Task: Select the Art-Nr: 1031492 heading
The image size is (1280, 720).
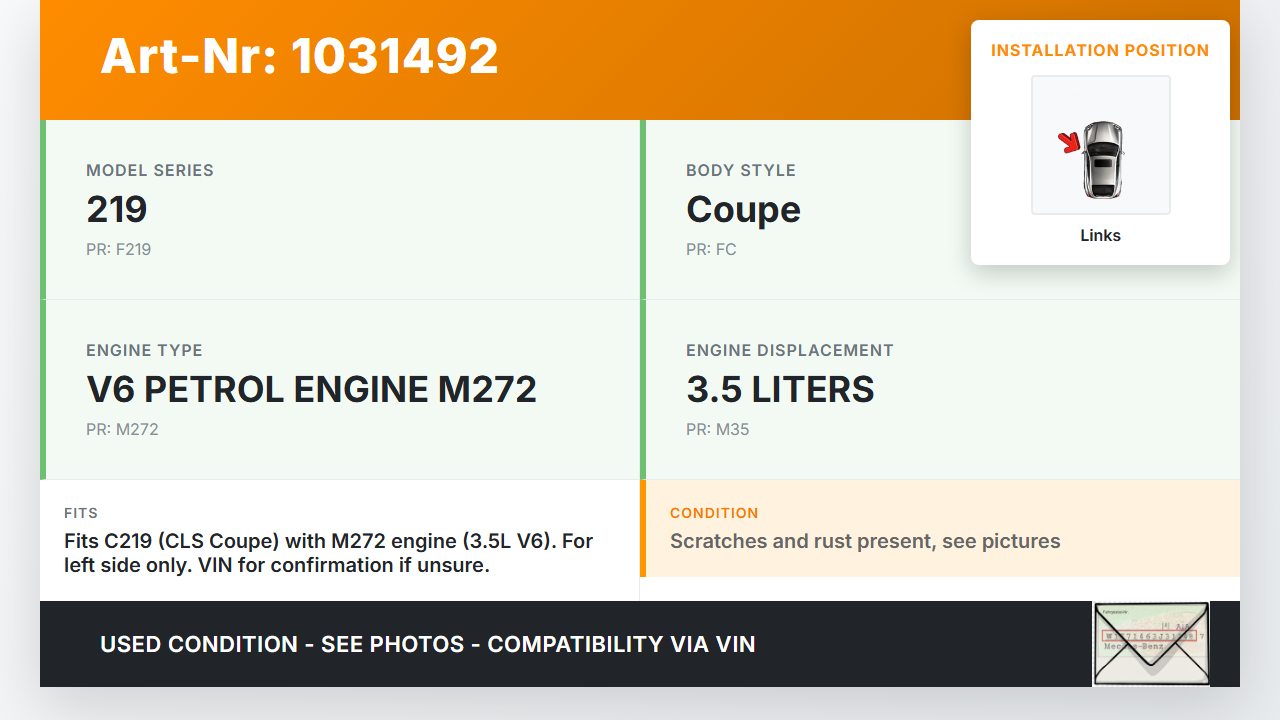Action: tap(299, 56)
